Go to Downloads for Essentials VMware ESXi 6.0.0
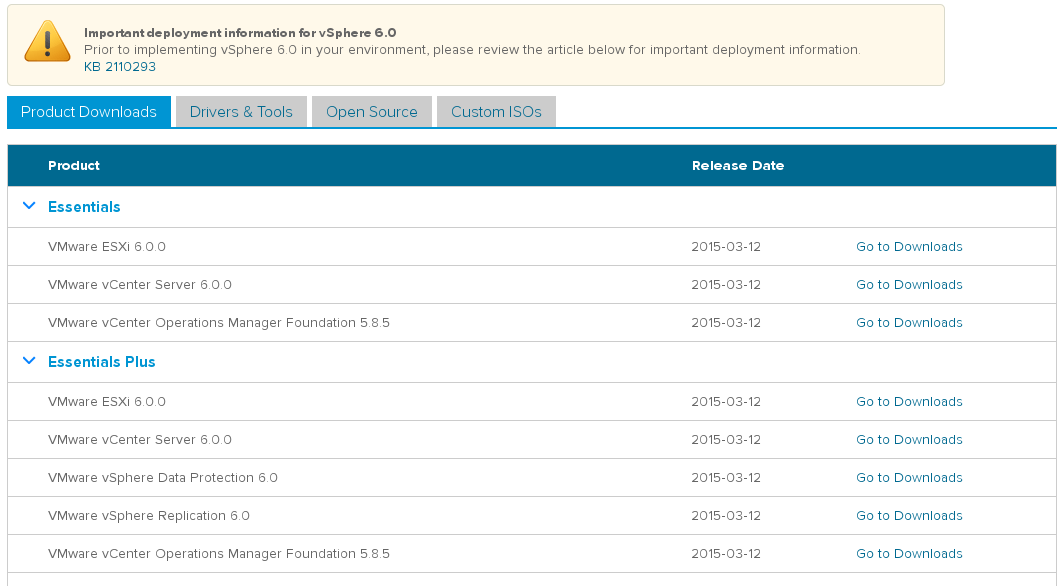 point(909,247)
